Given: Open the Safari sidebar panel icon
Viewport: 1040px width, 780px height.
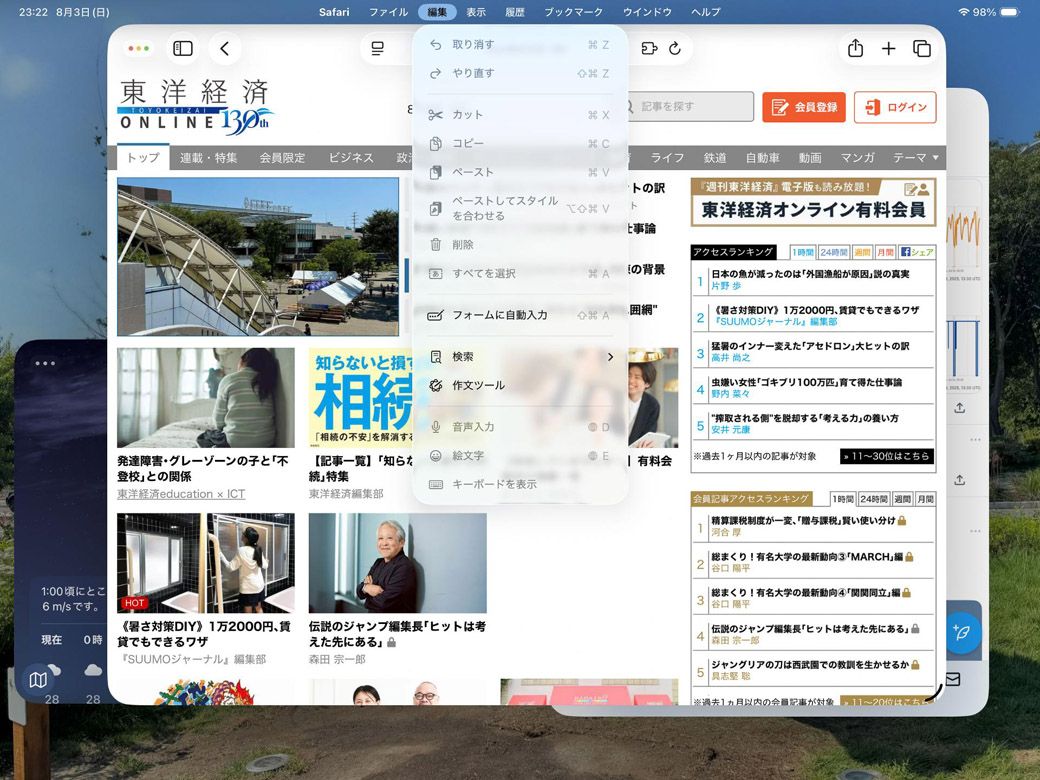Looking at the screenshot, I should tap(182, 48).
